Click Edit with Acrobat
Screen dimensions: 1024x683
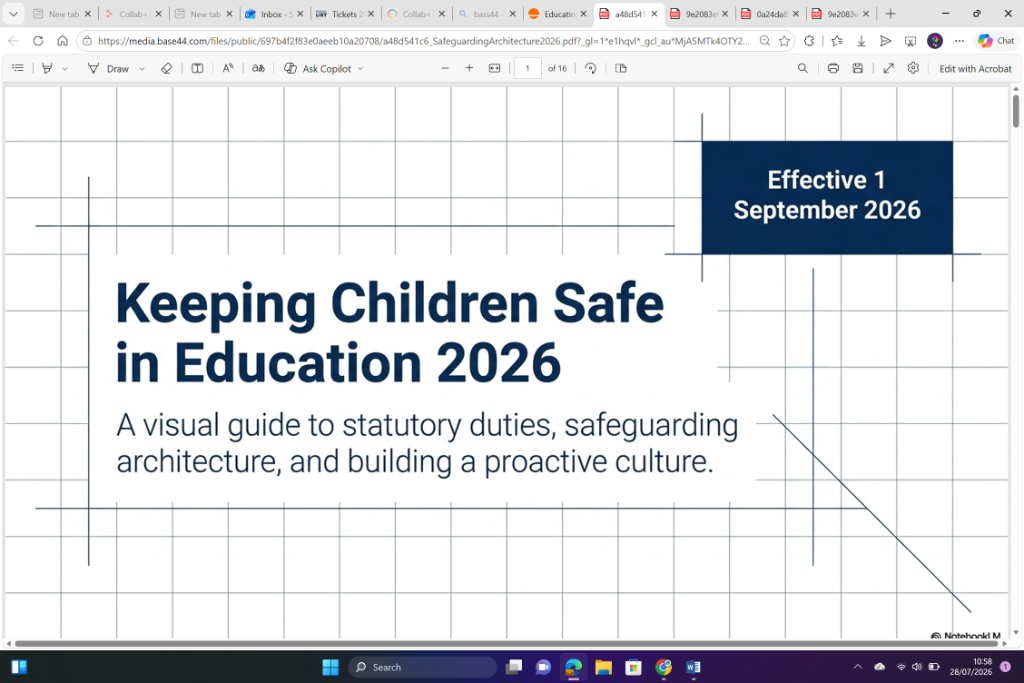click(975, 69)
